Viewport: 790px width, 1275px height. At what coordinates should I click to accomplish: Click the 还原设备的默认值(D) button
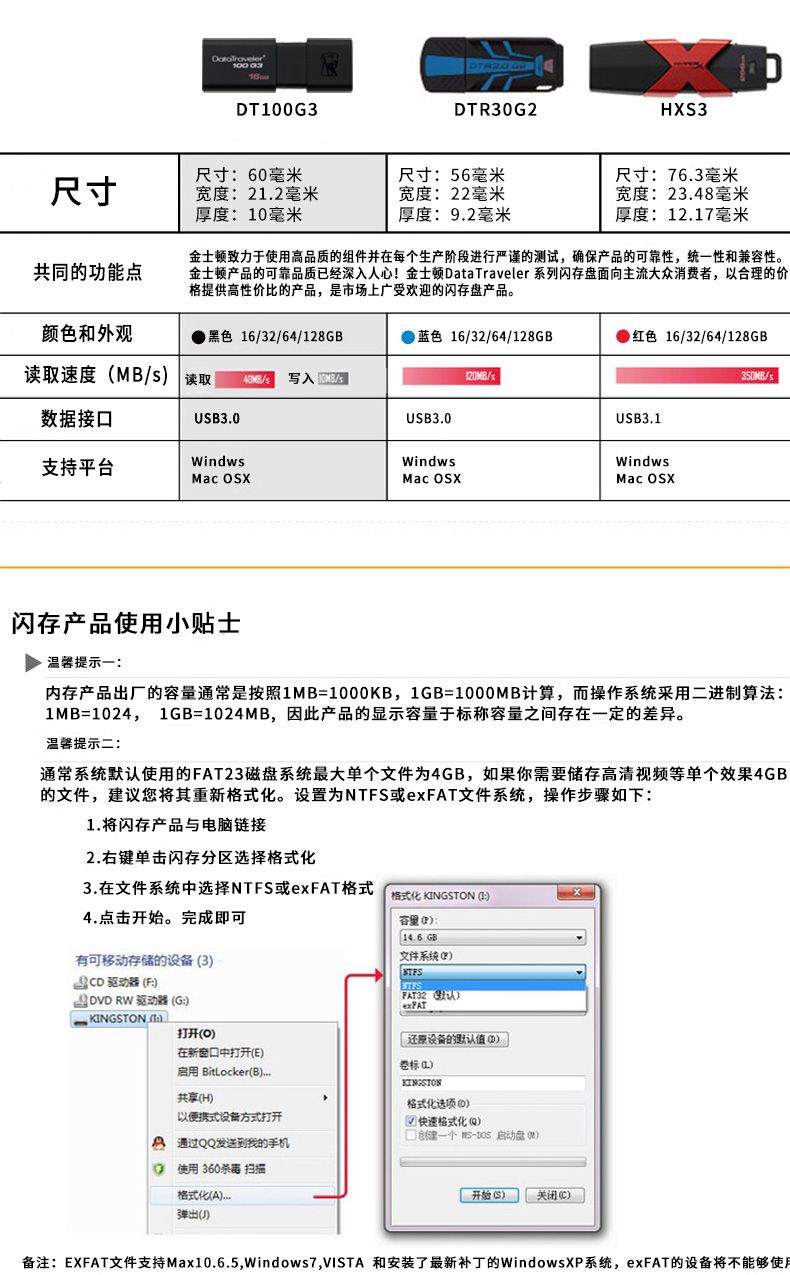coord(454,1039)
